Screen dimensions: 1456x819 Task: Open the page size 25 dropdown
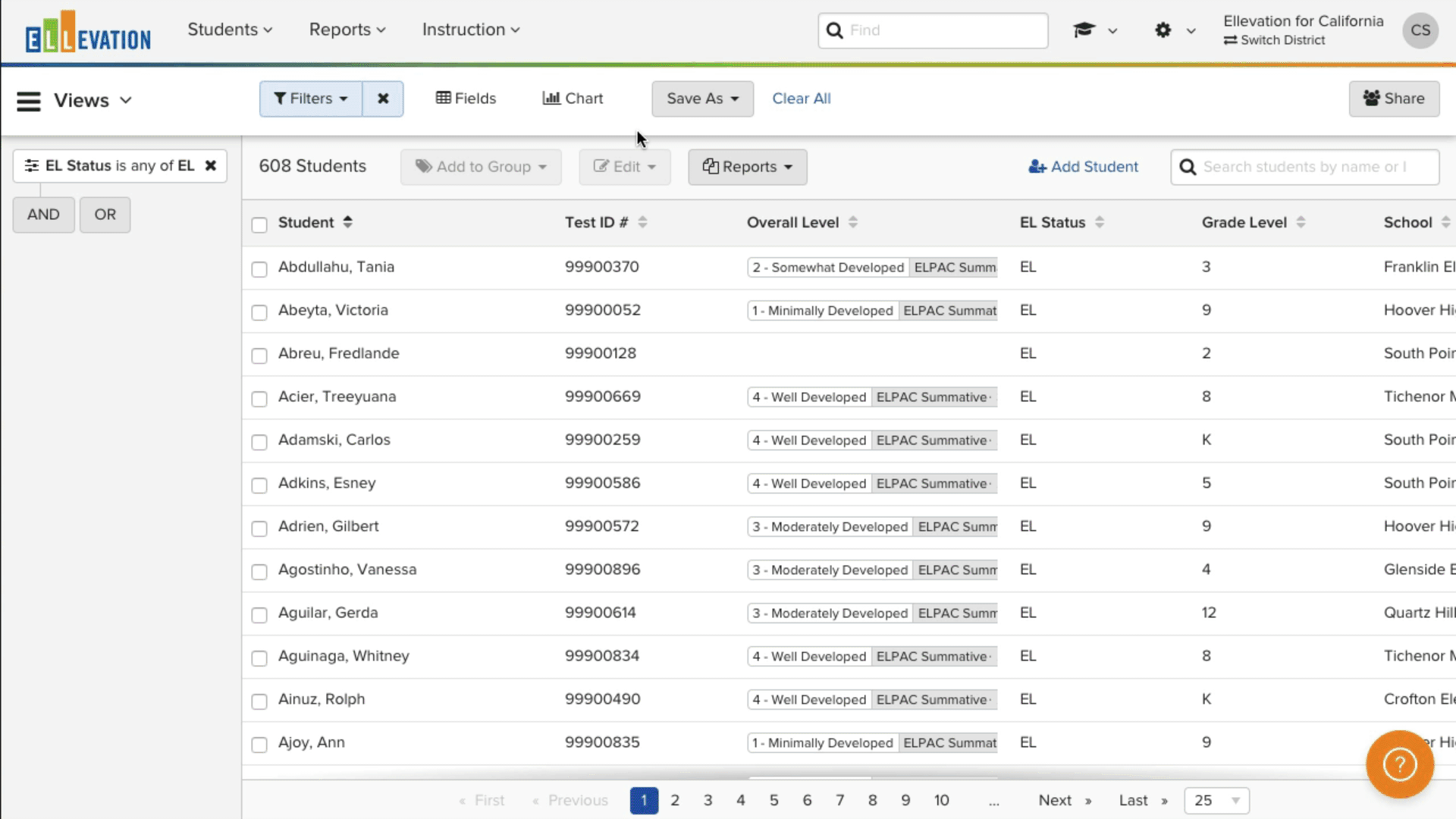pyautogui.click(x=1216, y=800)
